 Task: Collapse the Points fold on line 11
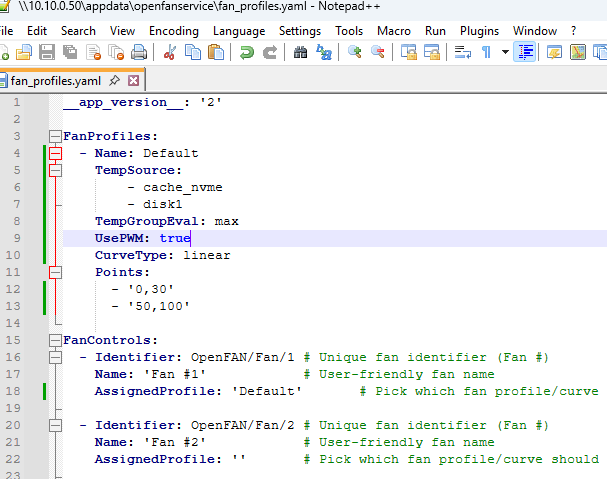[x=55, y=272]
